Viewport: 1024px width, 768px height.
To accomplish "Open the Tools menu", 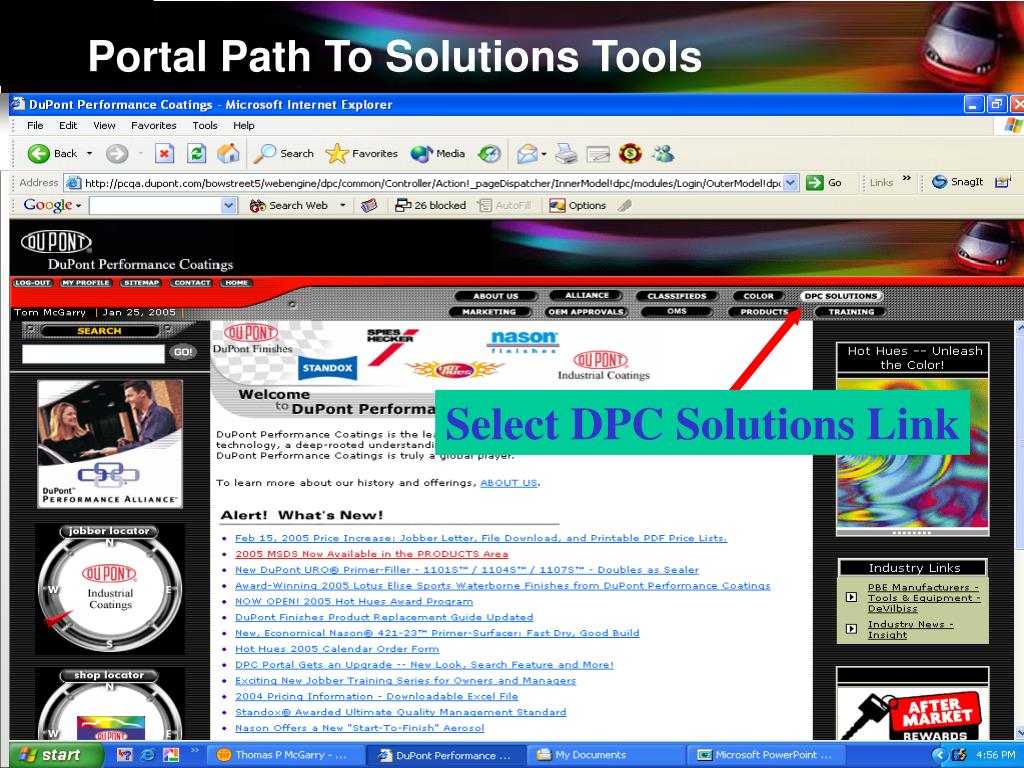I will click(204, 125).
